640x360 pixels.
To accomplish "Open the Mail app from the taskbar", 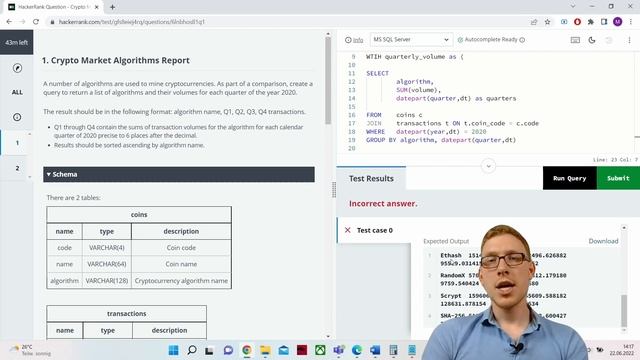I will tap(283, 350).
